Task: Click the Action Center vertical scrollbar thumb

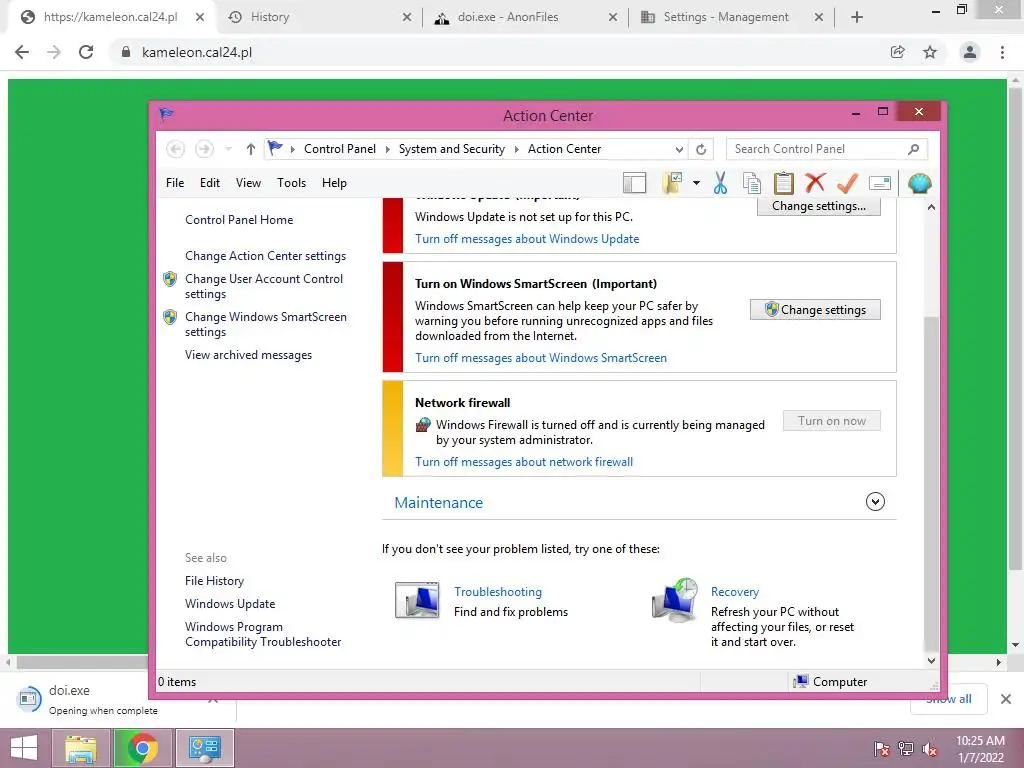Action: tap(931, 483)
